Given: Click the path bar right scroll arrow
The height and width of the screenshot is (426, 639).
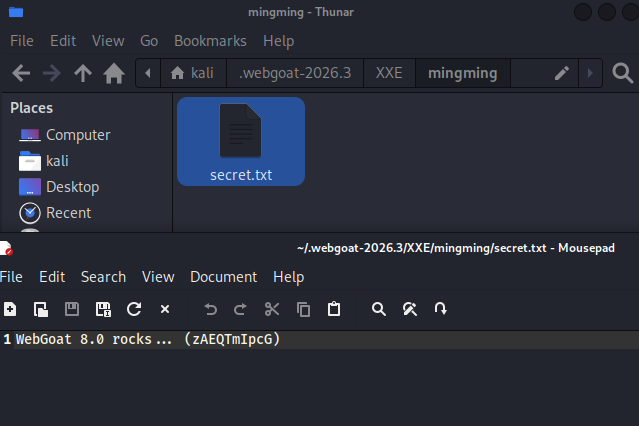Looking at the screenshot, I should (590, 73).
